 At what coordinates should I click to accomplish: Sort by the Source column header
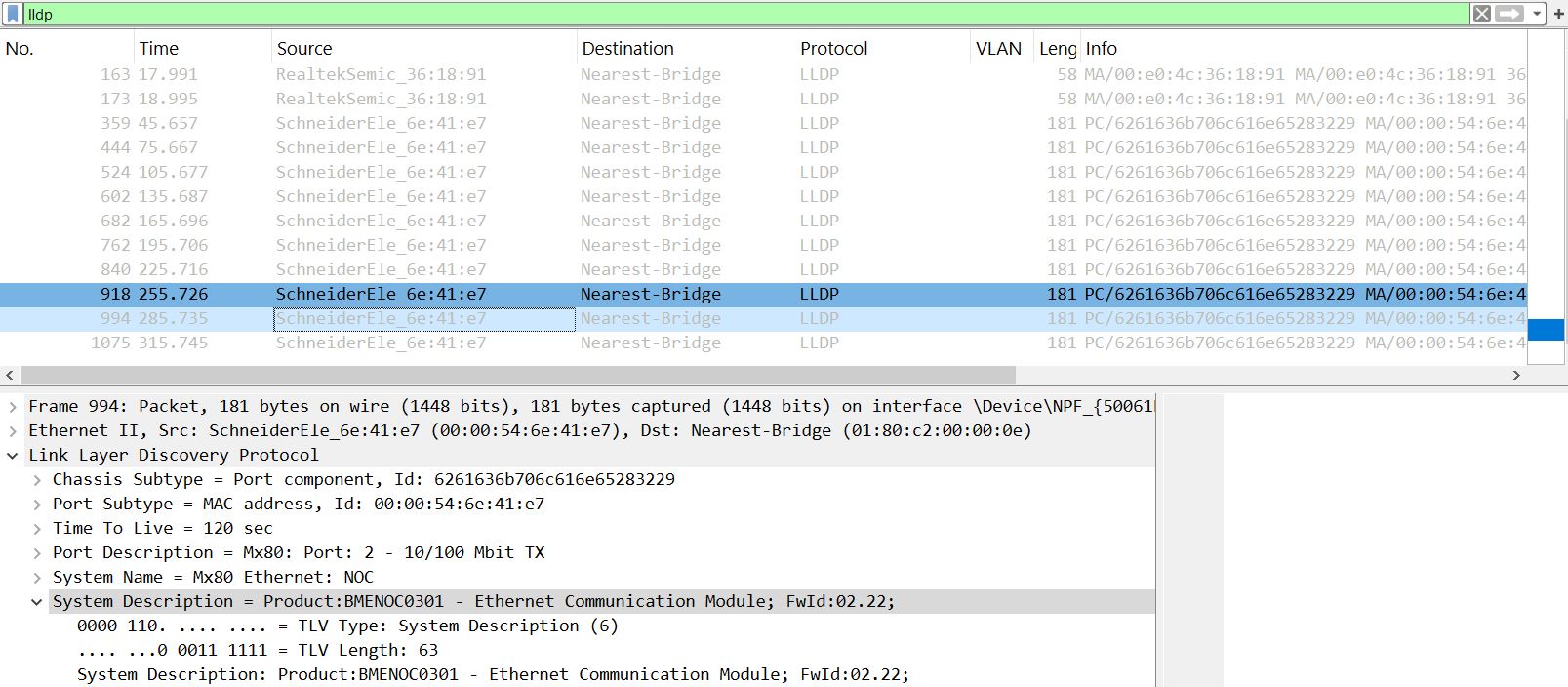click(423, 48)
